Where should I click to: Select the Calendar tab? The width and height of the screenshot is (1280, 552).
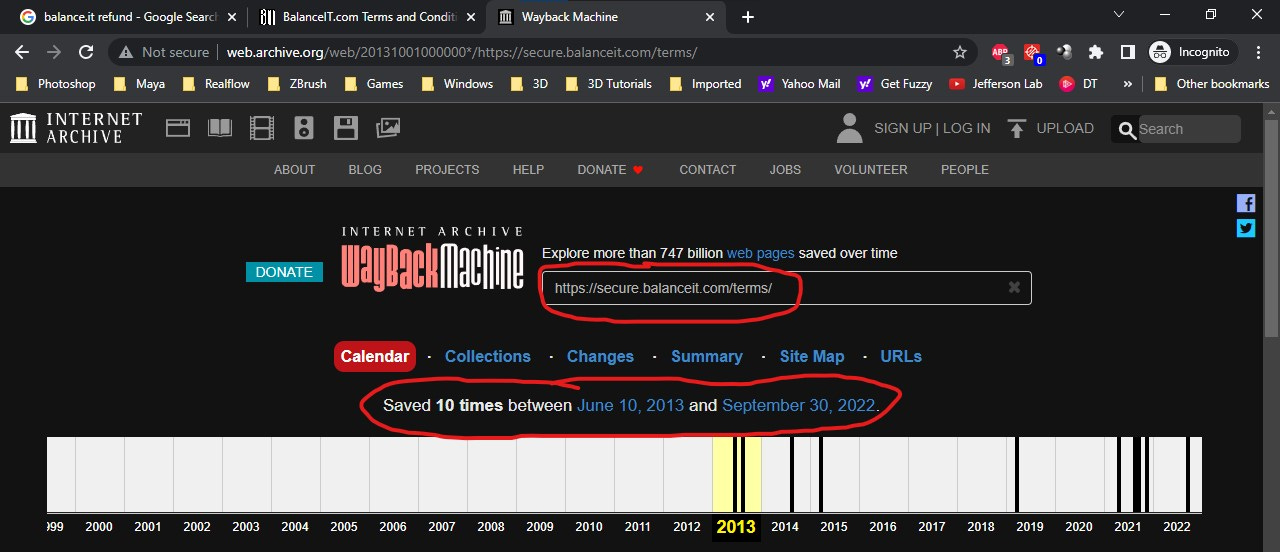[x=374, y=356]
